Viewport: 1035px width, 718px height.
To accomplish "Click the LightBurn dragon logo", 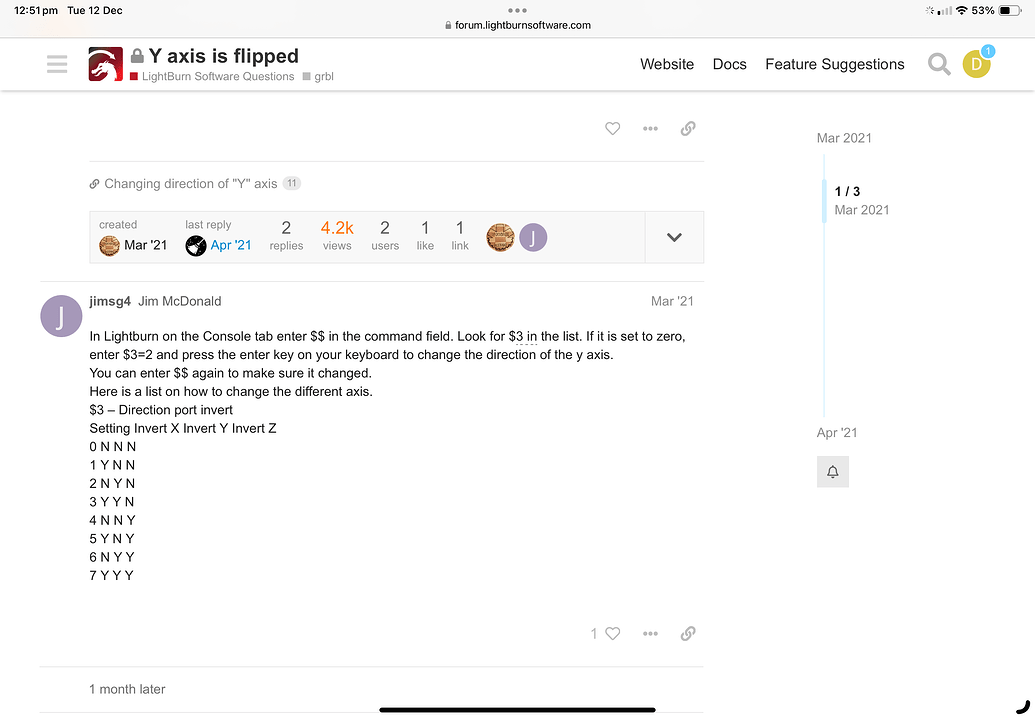I will [x=106, y=64].
